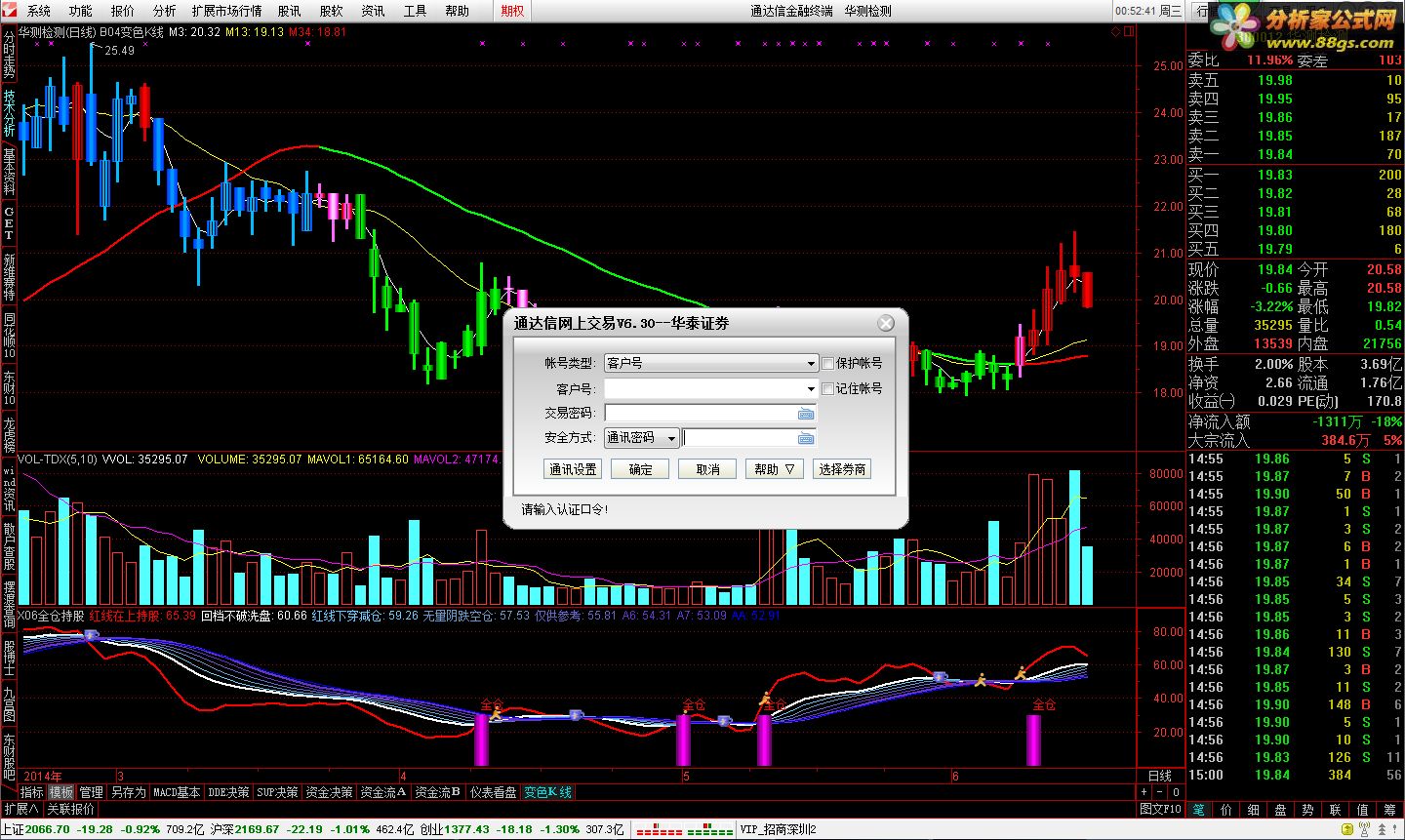Viewport: 1405px width, 840px height.
Task: Click the 指标 tab at bottom
Action: [32, 792]
